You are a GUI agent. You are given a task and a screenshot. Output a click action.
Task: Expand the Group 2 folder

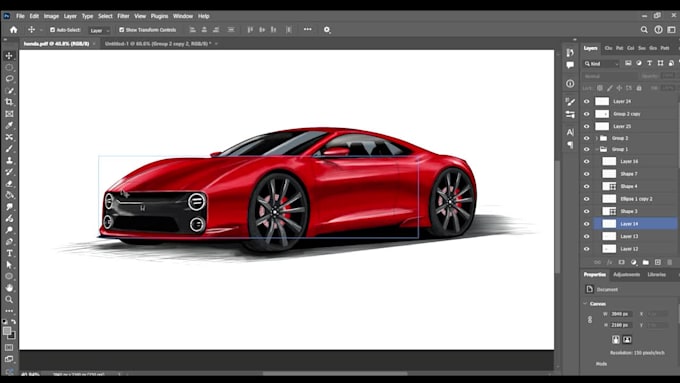coord(597,138)
